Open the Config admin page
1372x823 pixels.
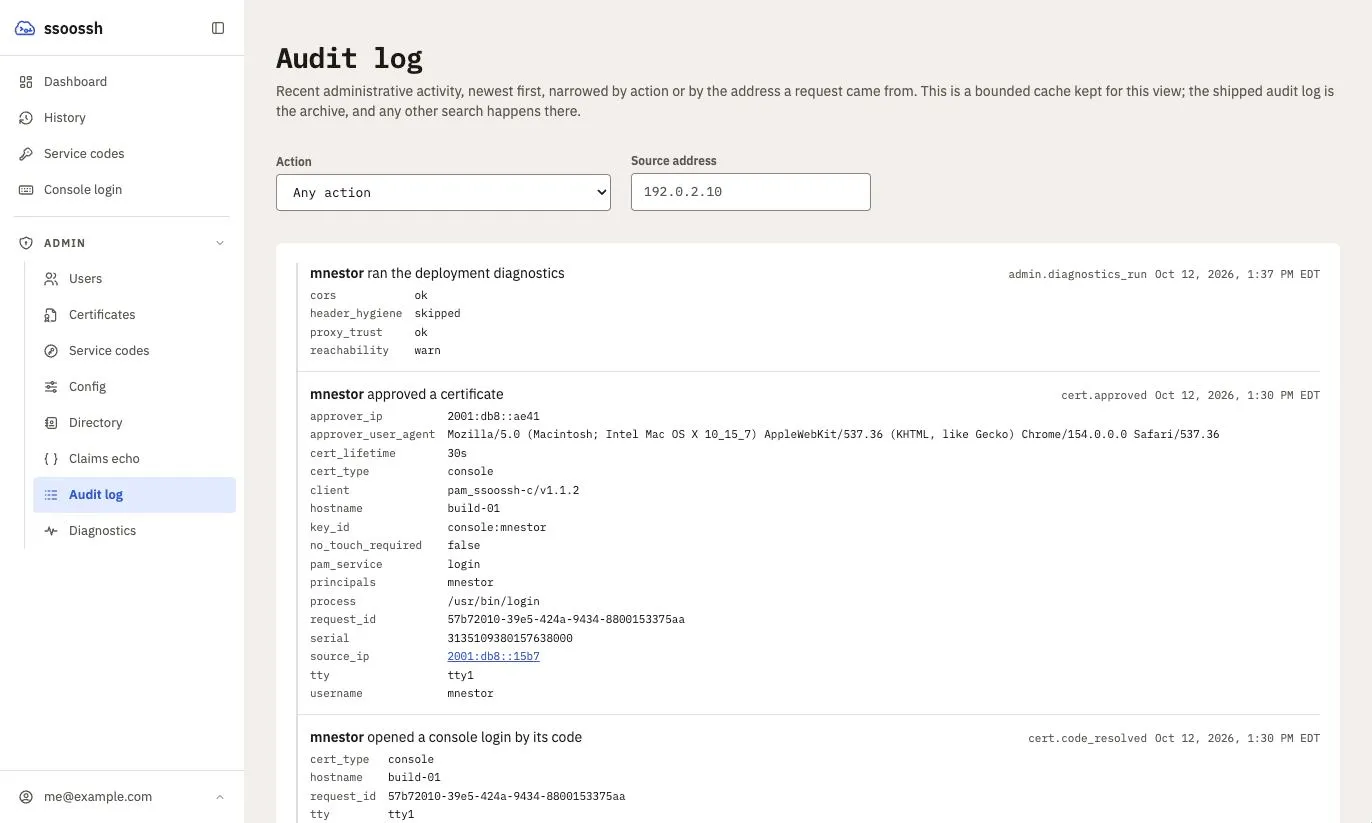134,387
